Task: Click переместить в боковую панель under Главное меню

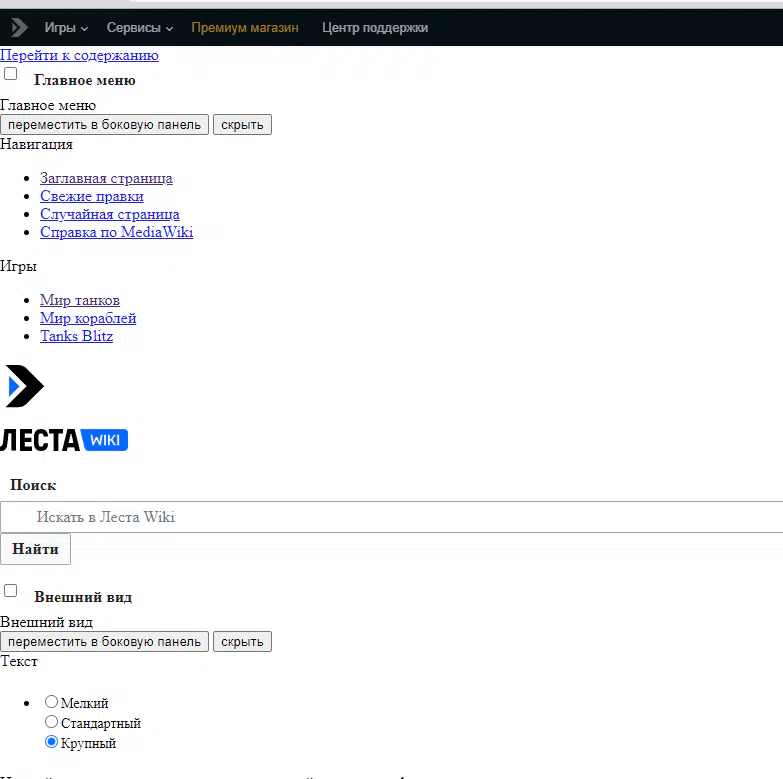Action: [104, 124]
